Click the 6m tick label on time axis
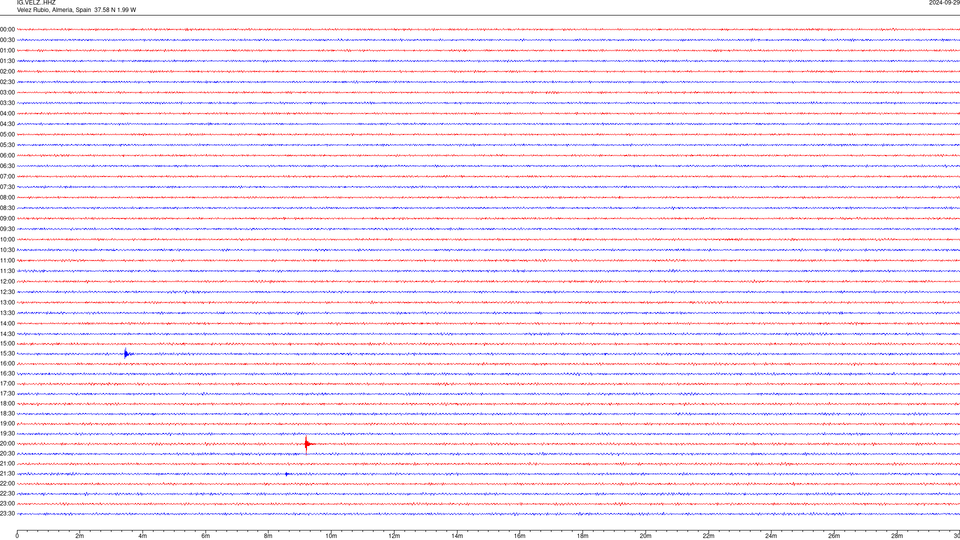This screenshot has width=960, height=540. point(205,536)
